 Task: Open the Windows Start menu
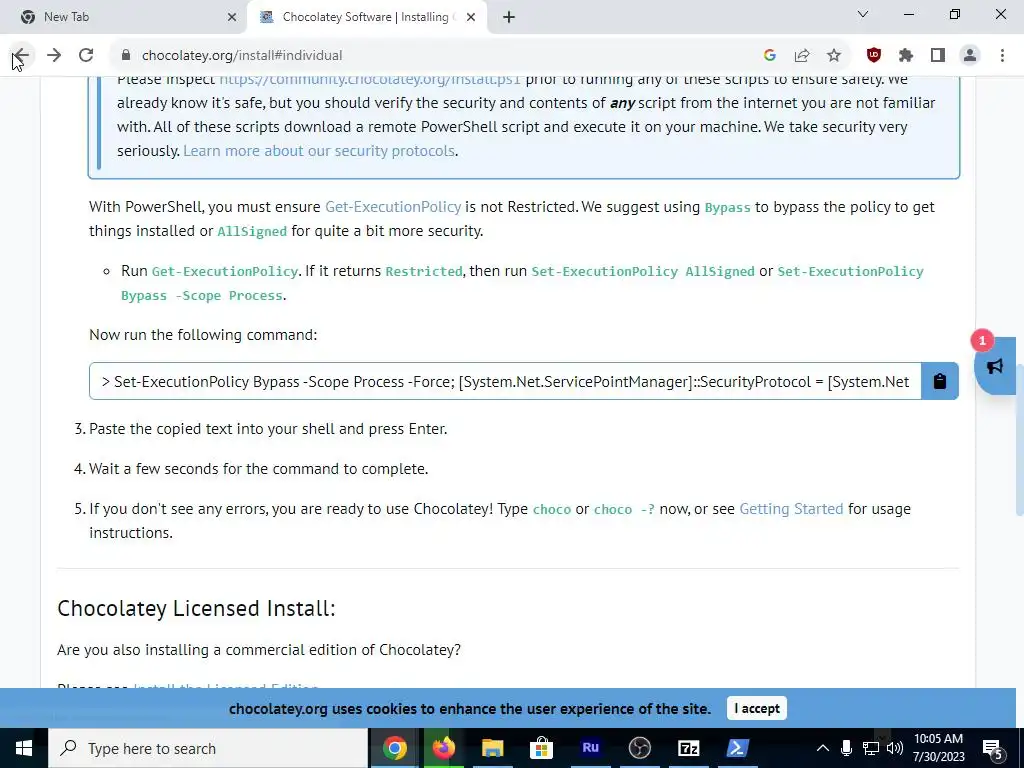[24, 748]
